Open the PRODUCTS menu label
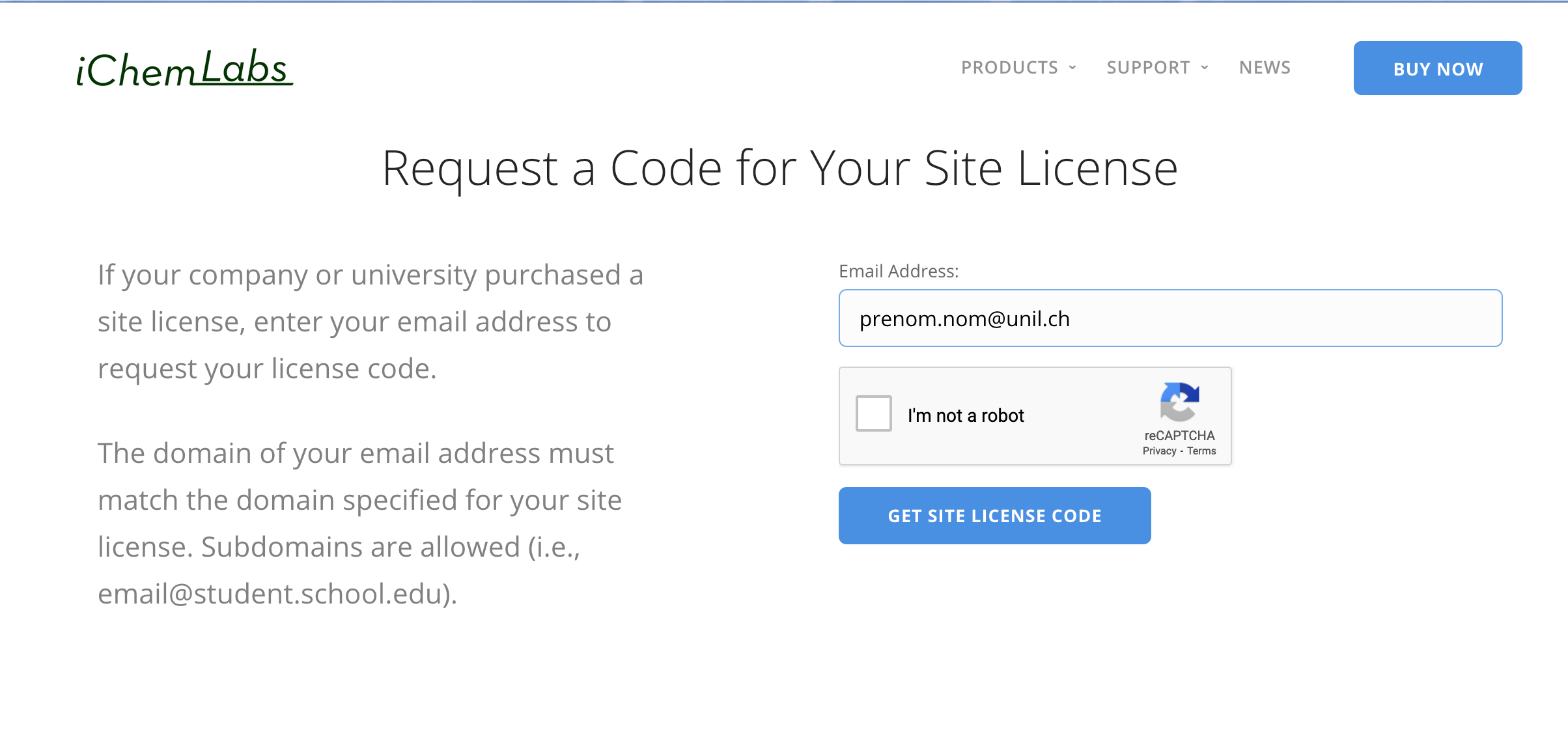Screen dimensions: 1568x737 pos(1009,68)
